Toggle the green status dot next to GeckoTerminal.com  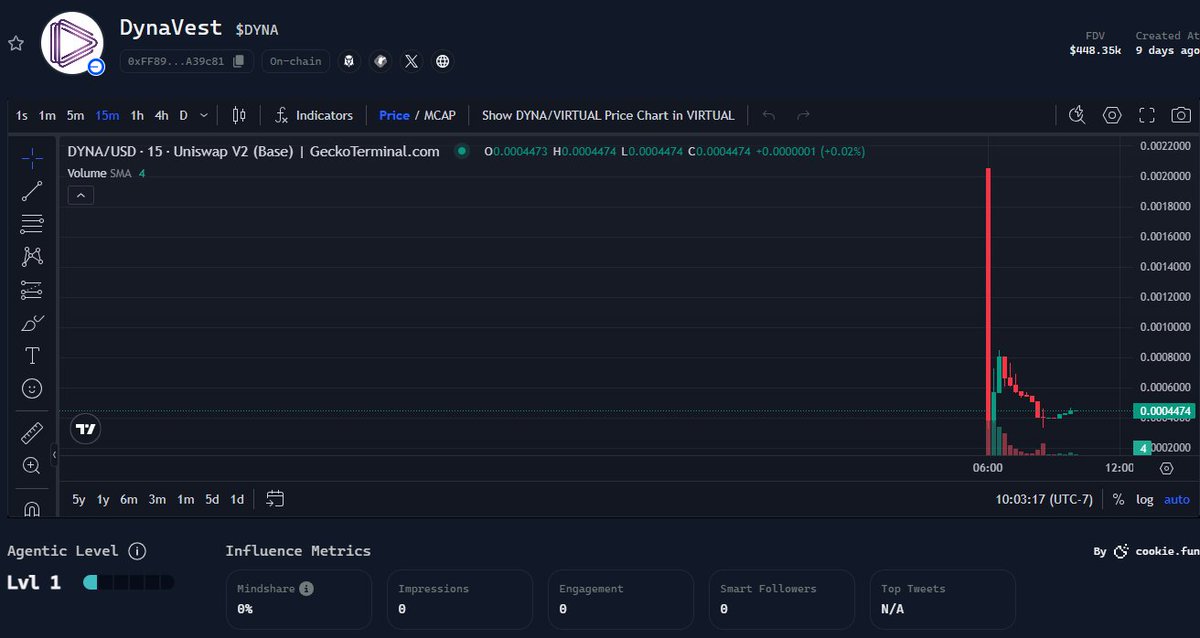click(x=461, y=151)
